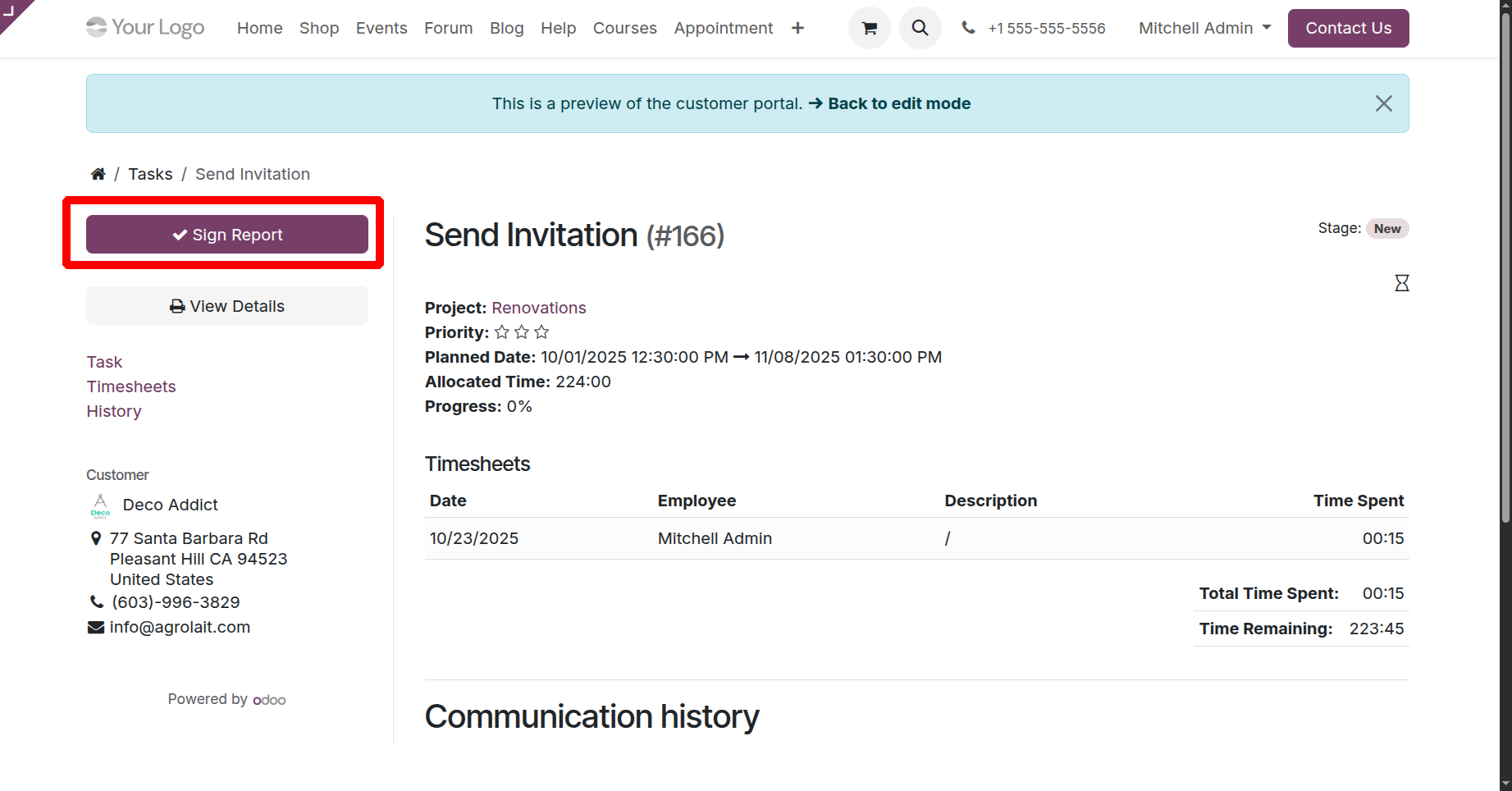Jump to Timesheets section in sidebar
1512x791 pixels.
point(131,386)
